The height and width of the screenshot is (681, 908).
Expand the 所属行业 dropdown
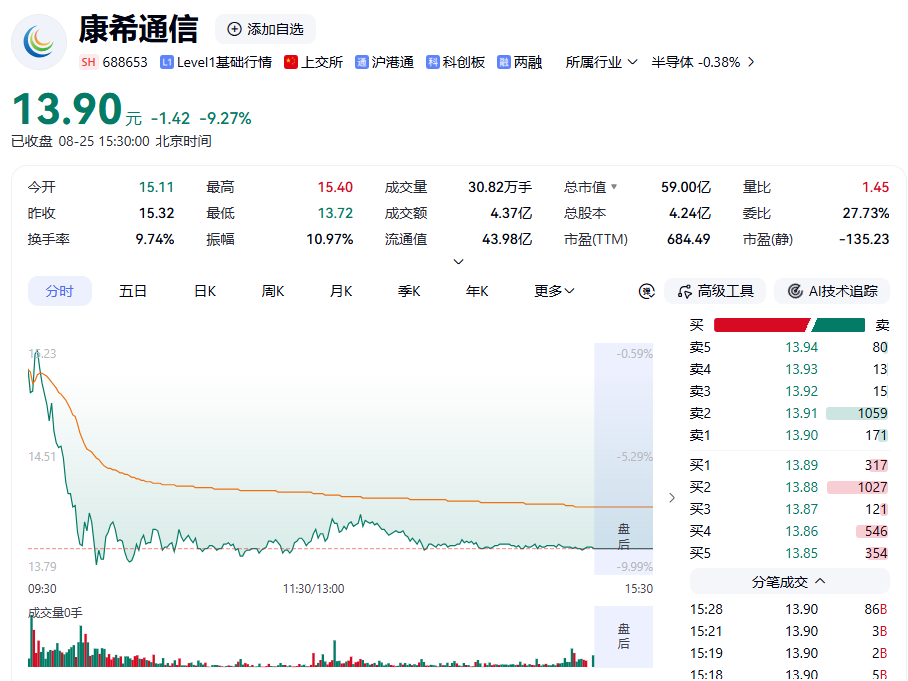(601, 62)
